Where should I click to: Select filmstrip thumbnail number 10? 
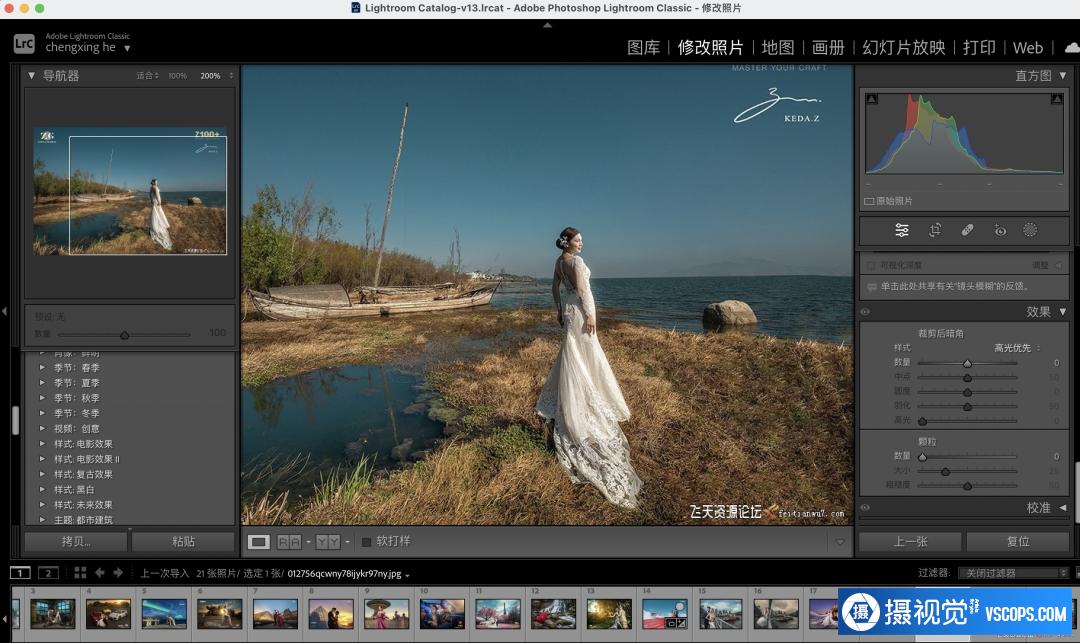(x=442, y=613)
